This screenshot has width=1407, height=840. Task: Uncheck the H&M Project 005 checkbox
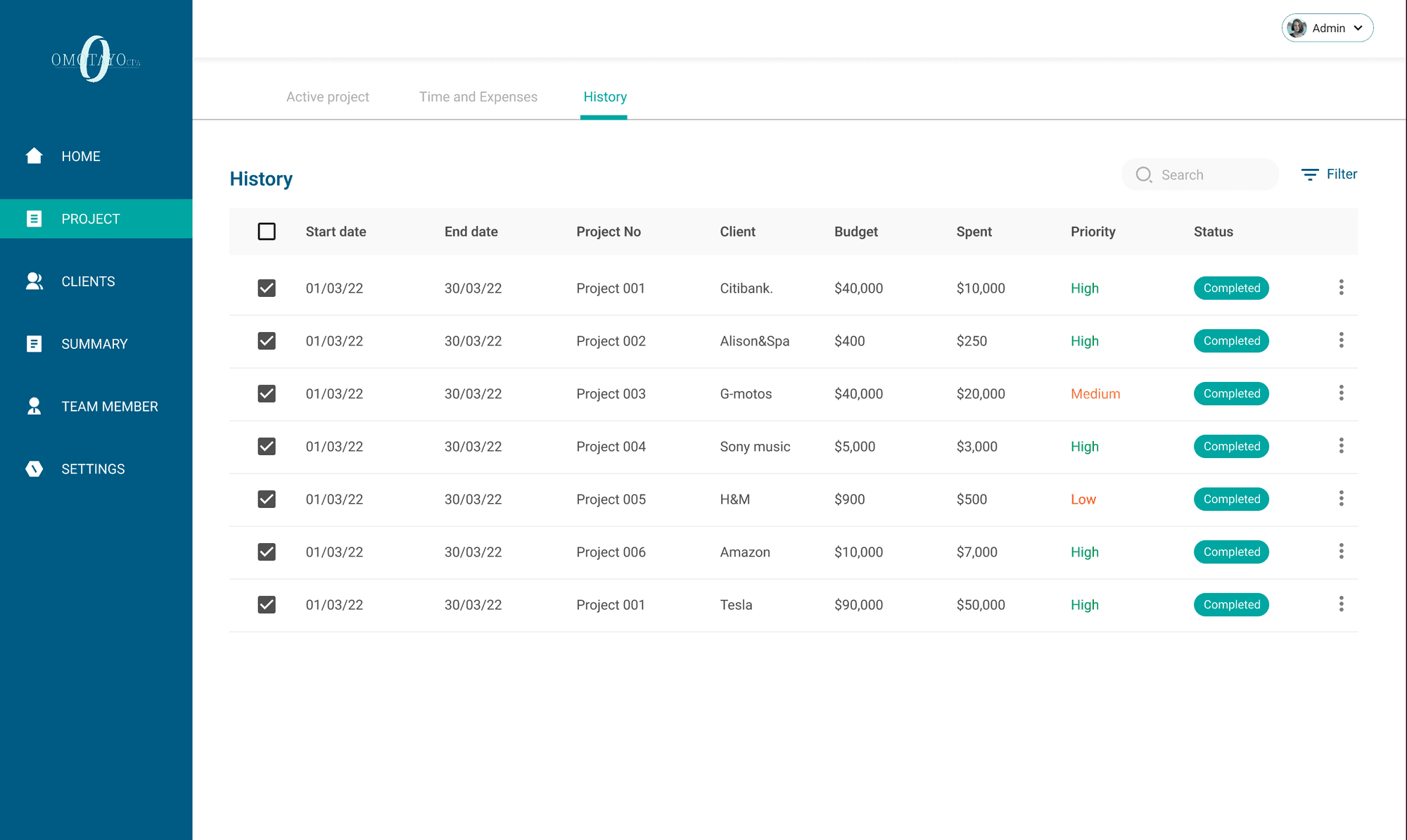coord(267,499)
